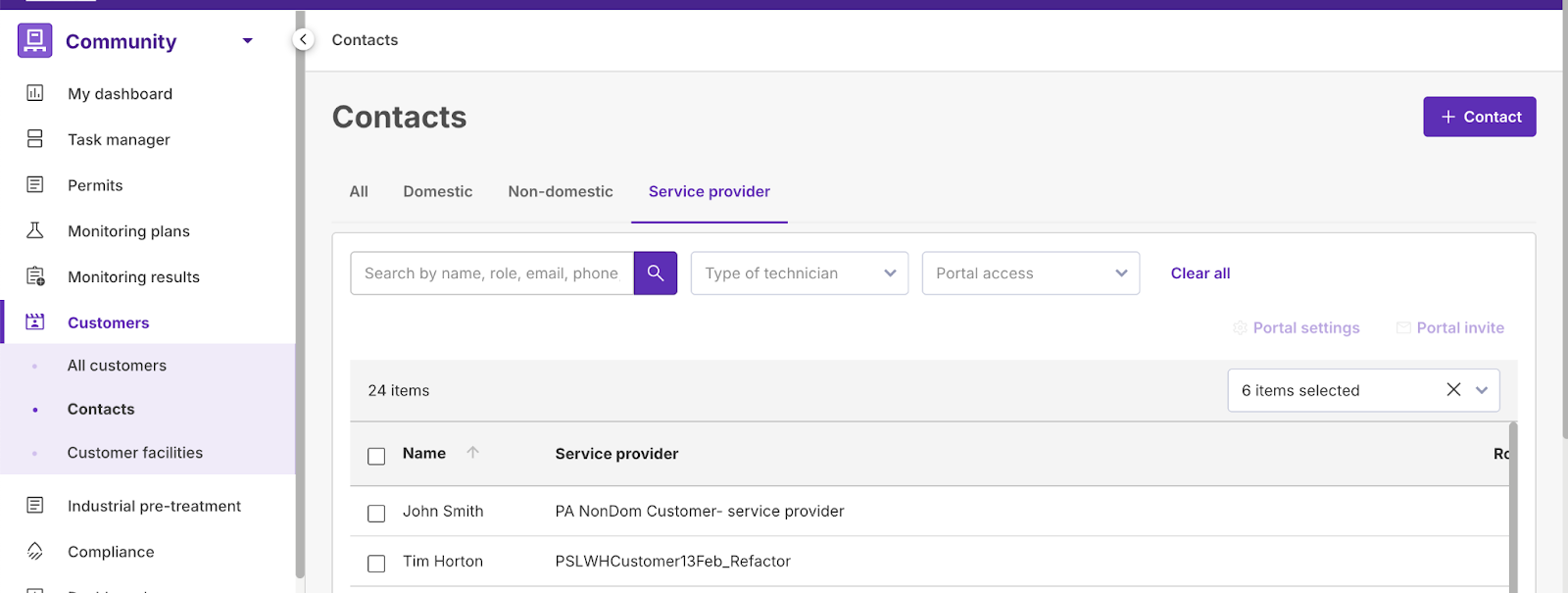Click the My dashboard chart icon
The width and height of the screenshot is (1568, 593).
point(35,93)
